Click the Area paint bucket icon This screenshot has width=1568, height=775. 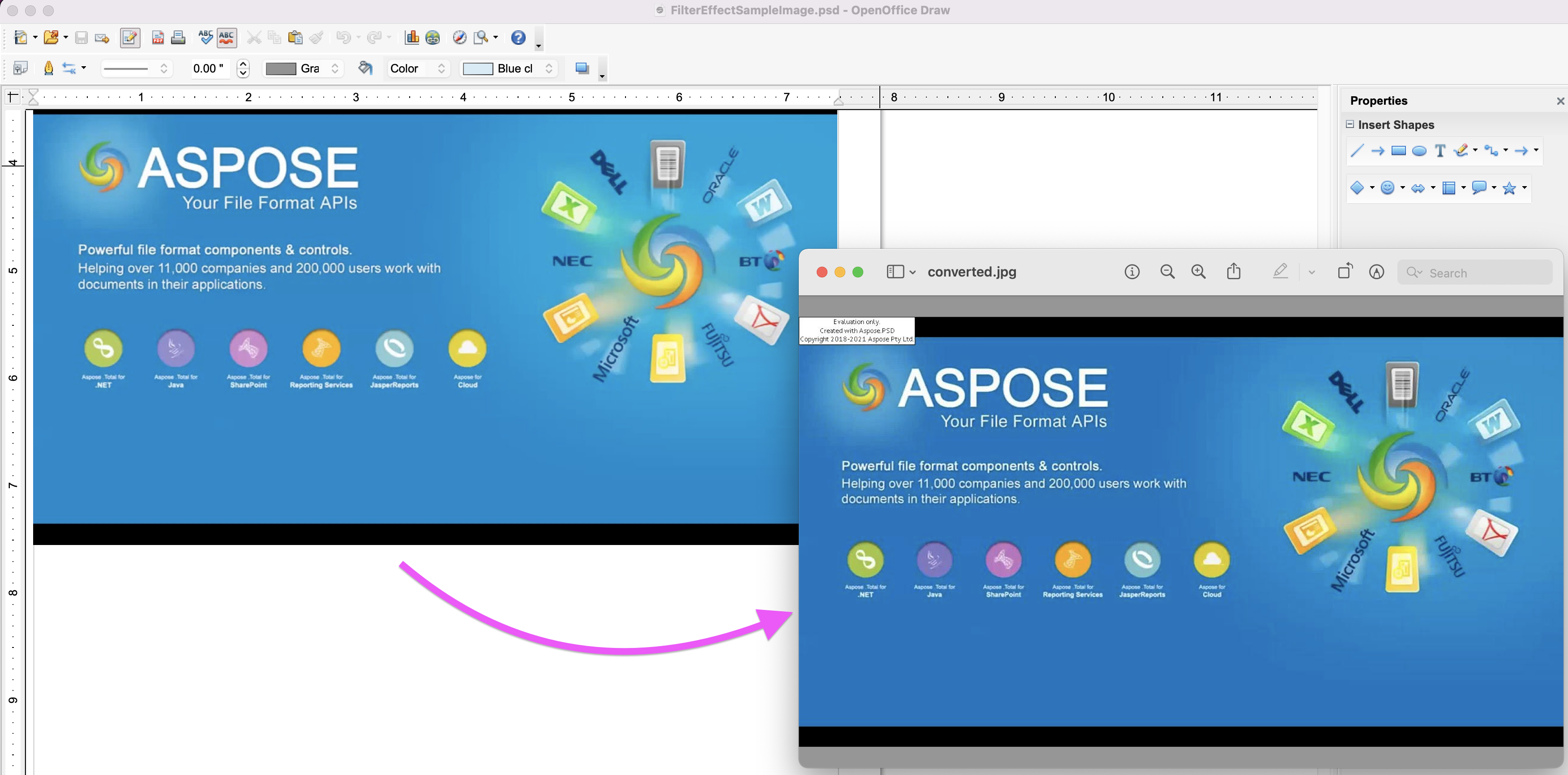click(365, 68)
